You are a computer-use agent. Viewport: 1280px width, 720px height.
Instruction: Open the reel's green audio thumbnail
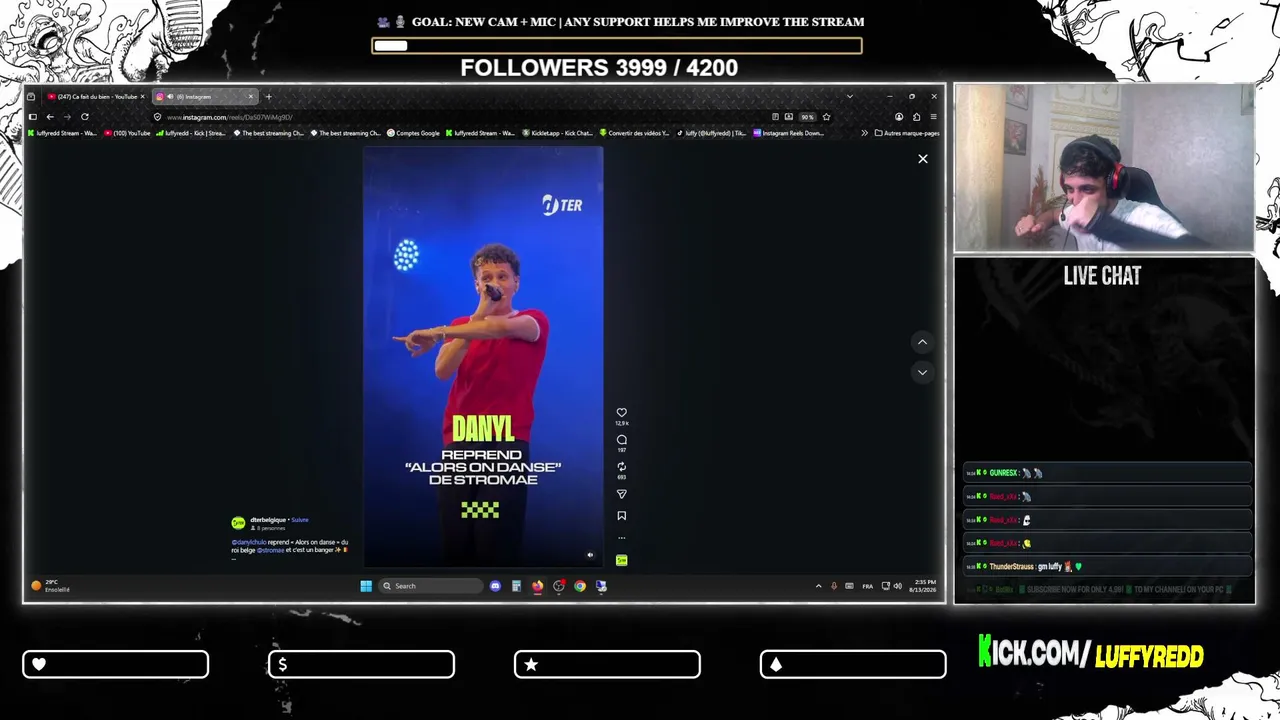[x=621, y=560]
